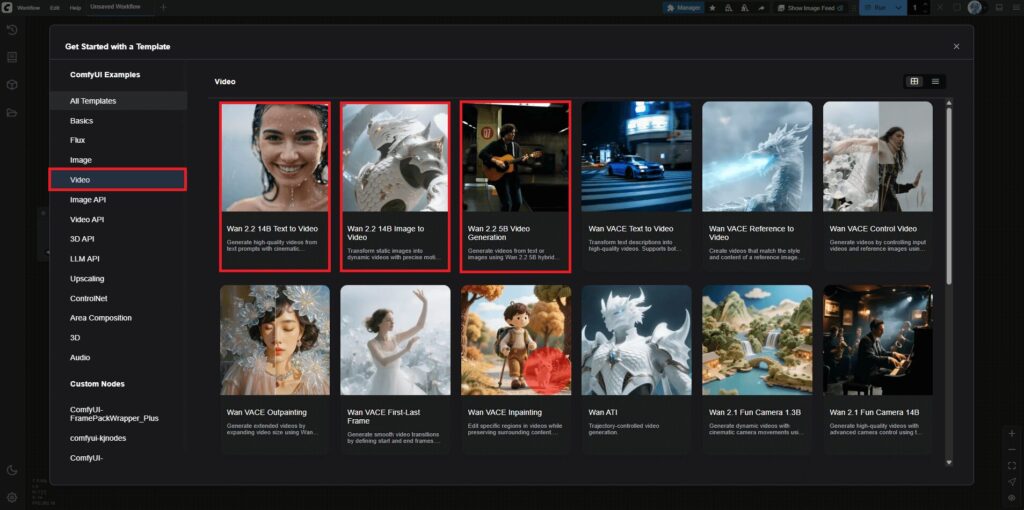Select Basics category
Viewport: 1024px width, 510px height.
coord(118,121)
